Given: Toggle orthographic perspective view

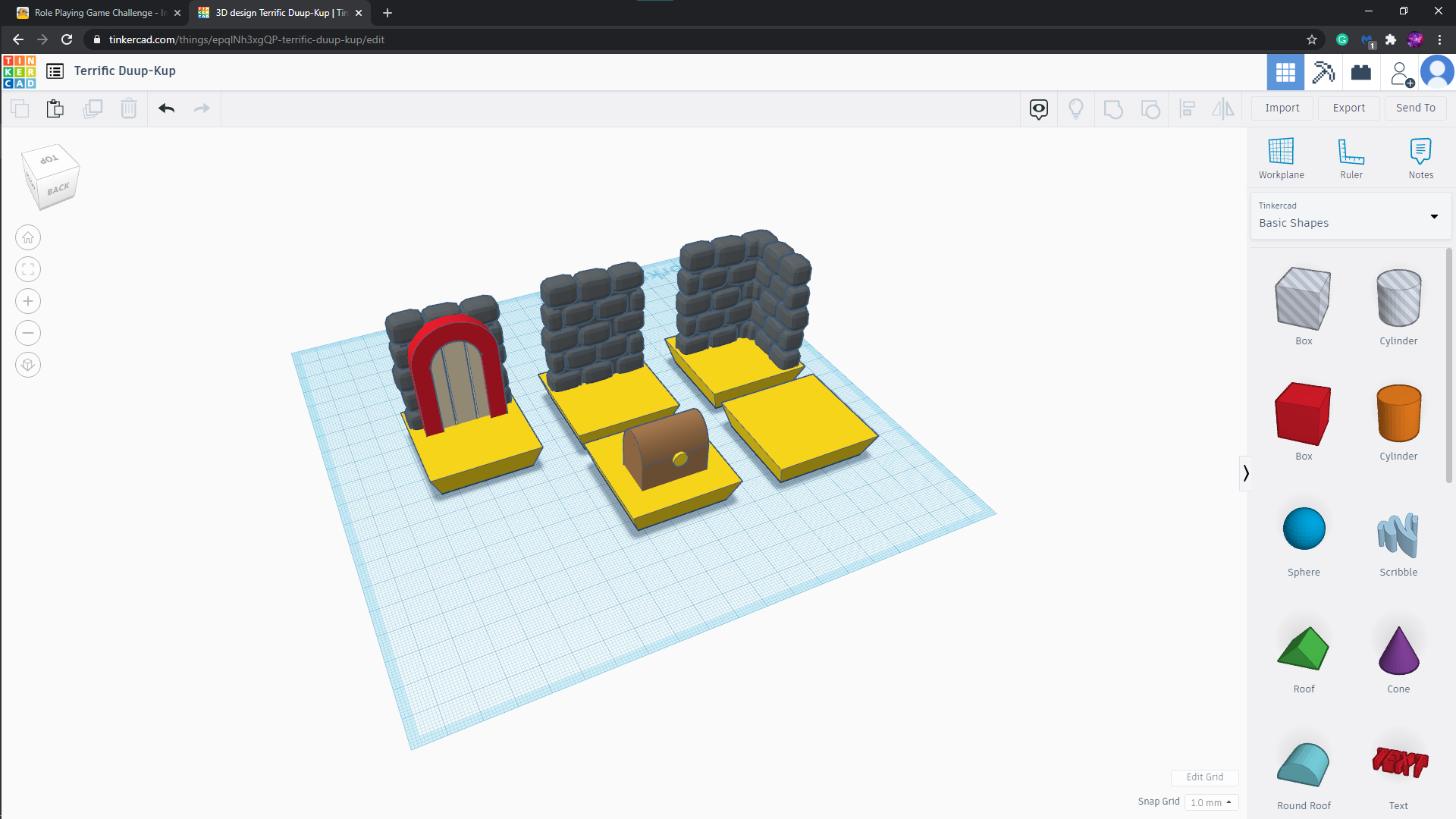Looking at the screenshot, I should pyautogui.click(x=28, y=366).
